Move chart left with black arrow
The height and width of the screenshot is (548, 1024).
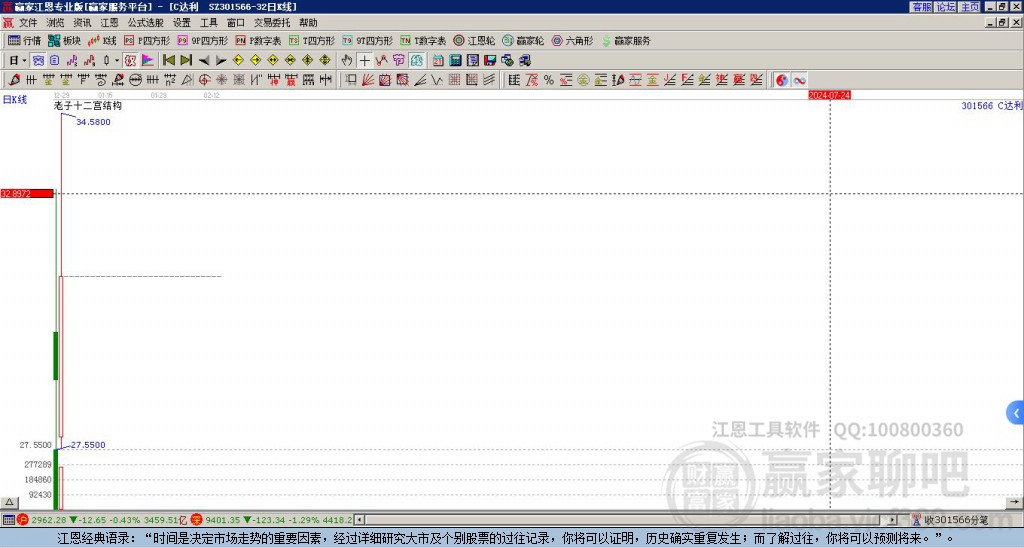click(204, 60)
